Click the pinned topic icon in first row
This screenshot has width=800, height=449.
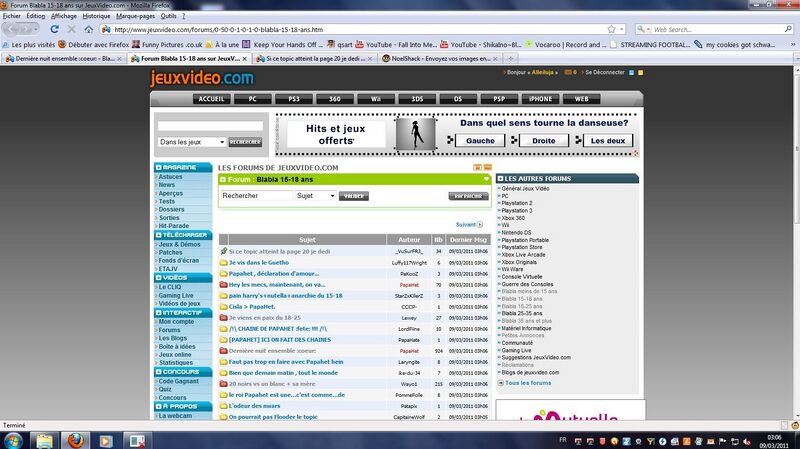click(223, 251)
